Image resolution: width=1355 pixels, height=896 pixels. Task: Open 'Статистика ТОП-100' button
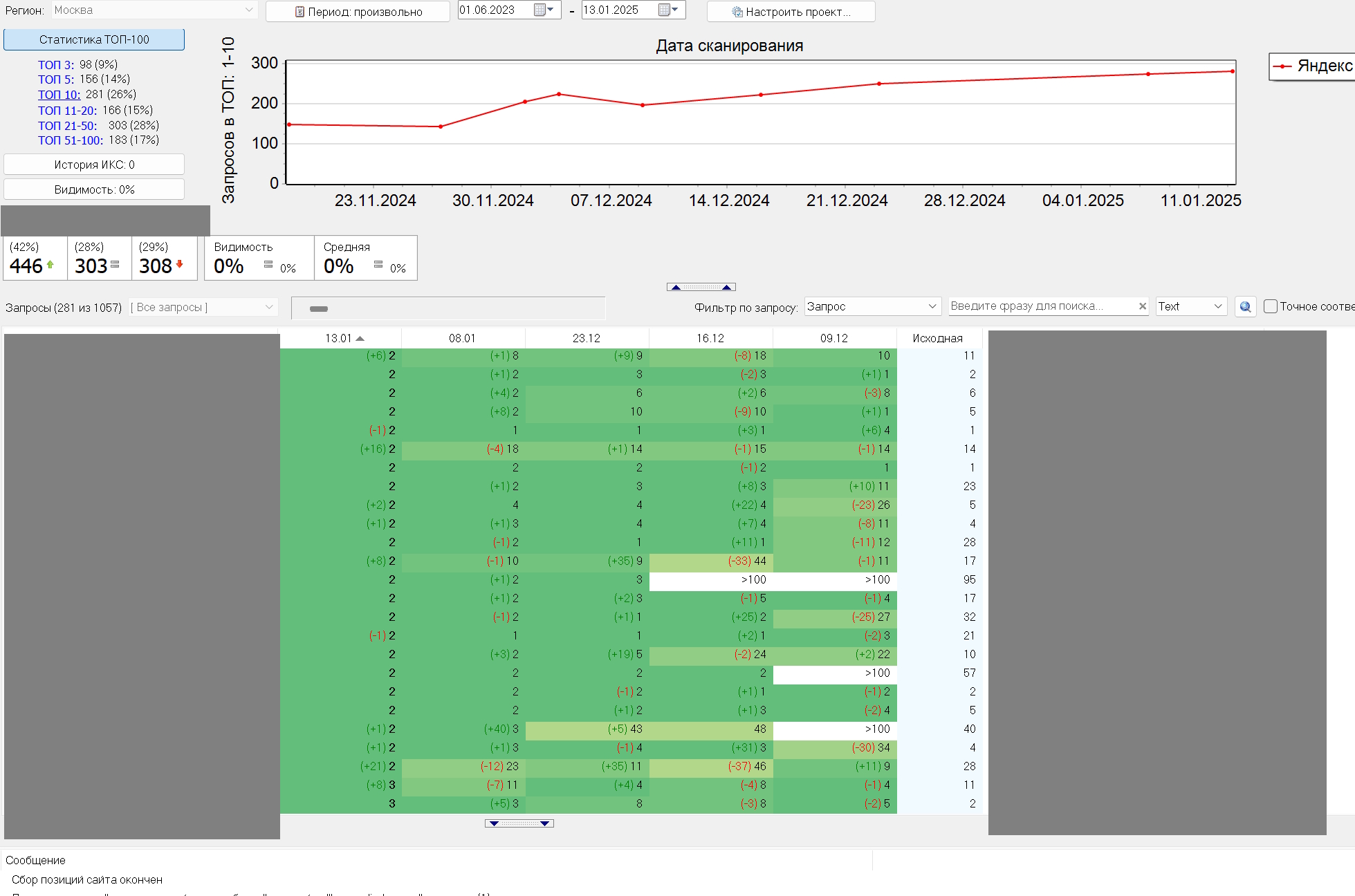click(x=94, y=39)
